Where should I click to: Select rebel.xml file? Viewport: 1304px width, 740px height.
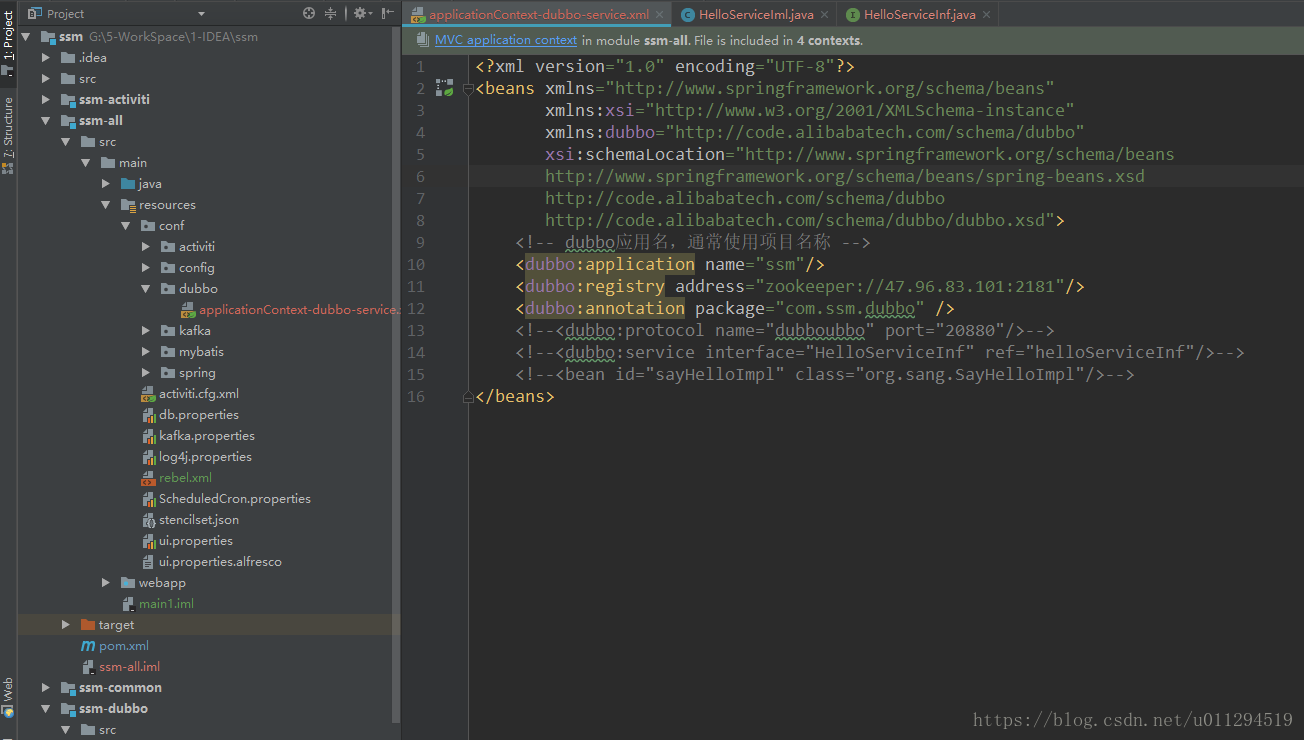[x=185, y=478]
